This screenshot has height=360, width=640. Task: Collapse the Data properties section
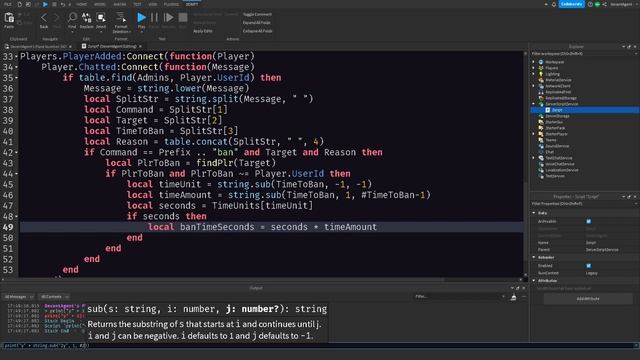(x=534, y=213)
